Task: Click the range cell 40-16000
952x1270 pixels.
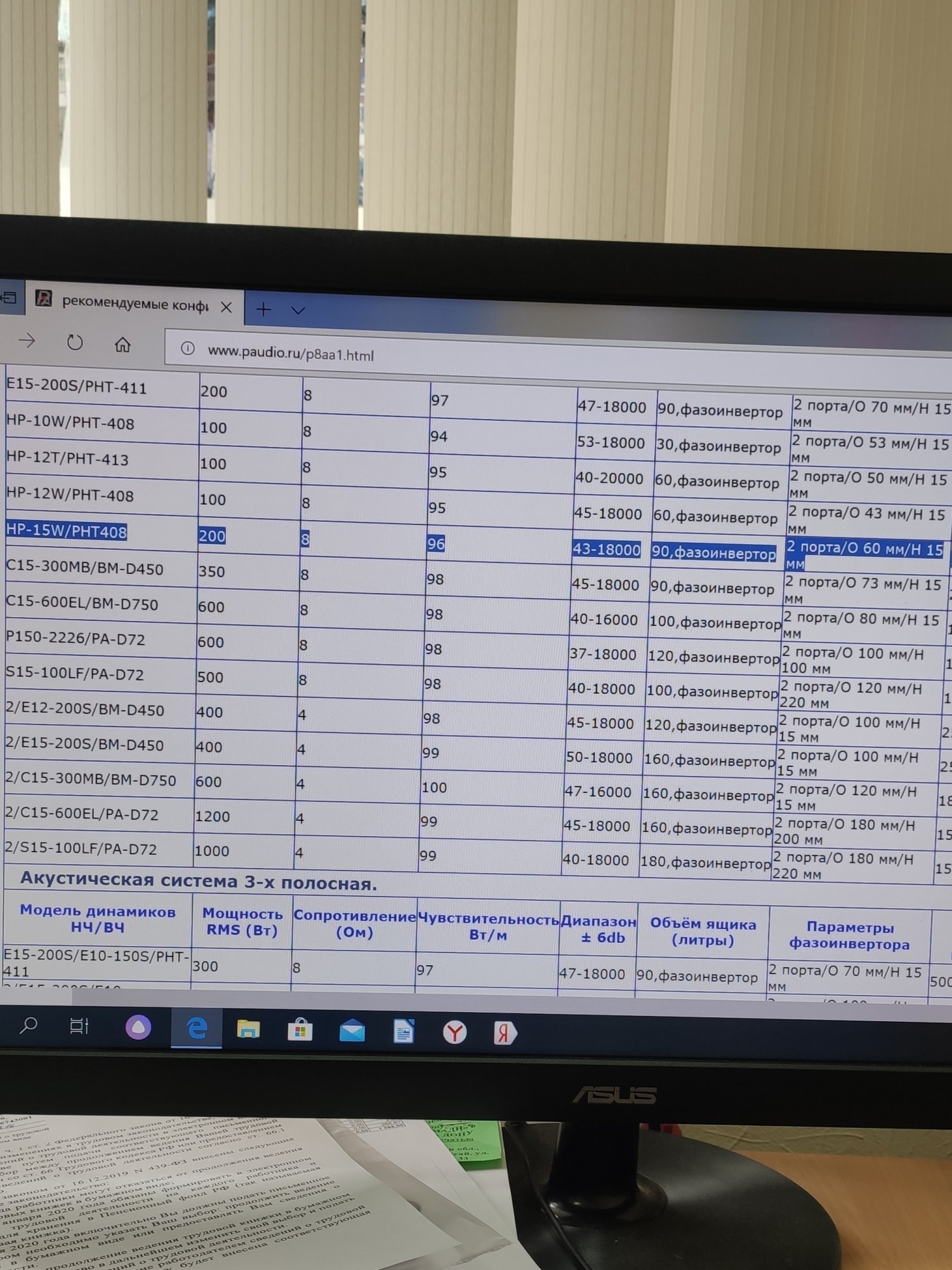Action: coord(604,620)
